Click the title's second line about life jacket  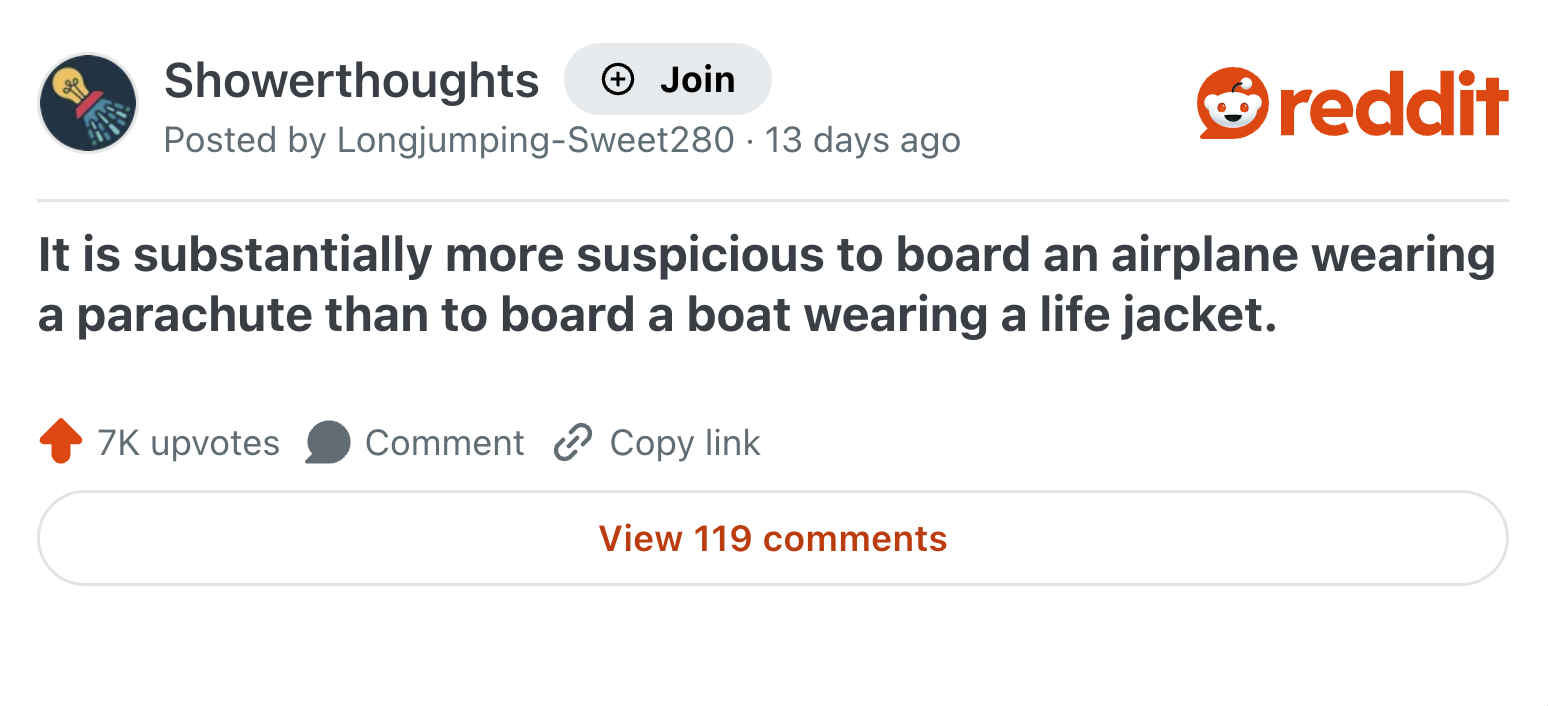pos(658,315)
